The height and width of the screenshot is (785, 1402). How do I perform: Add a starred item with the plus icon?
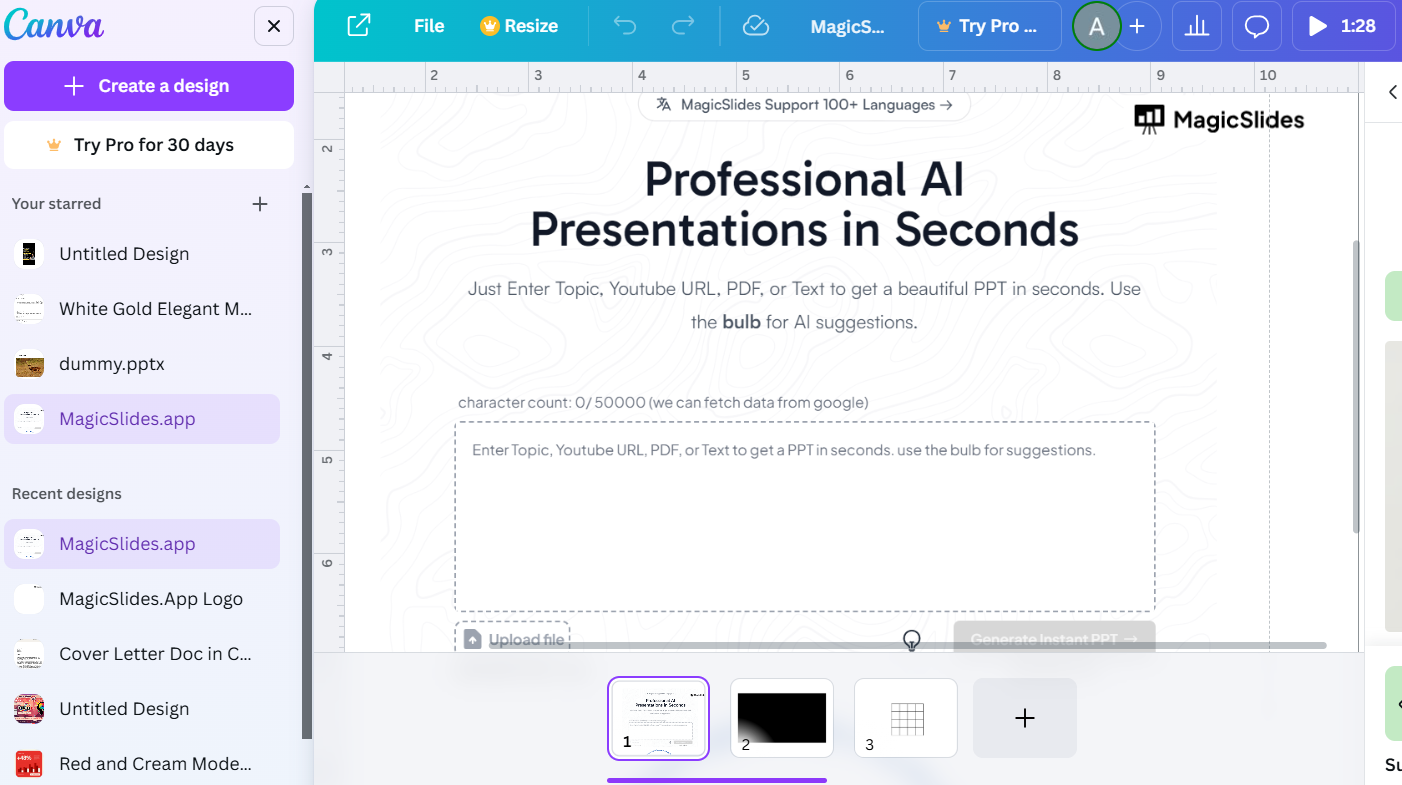pyautogui.click(x=260, y=204)
